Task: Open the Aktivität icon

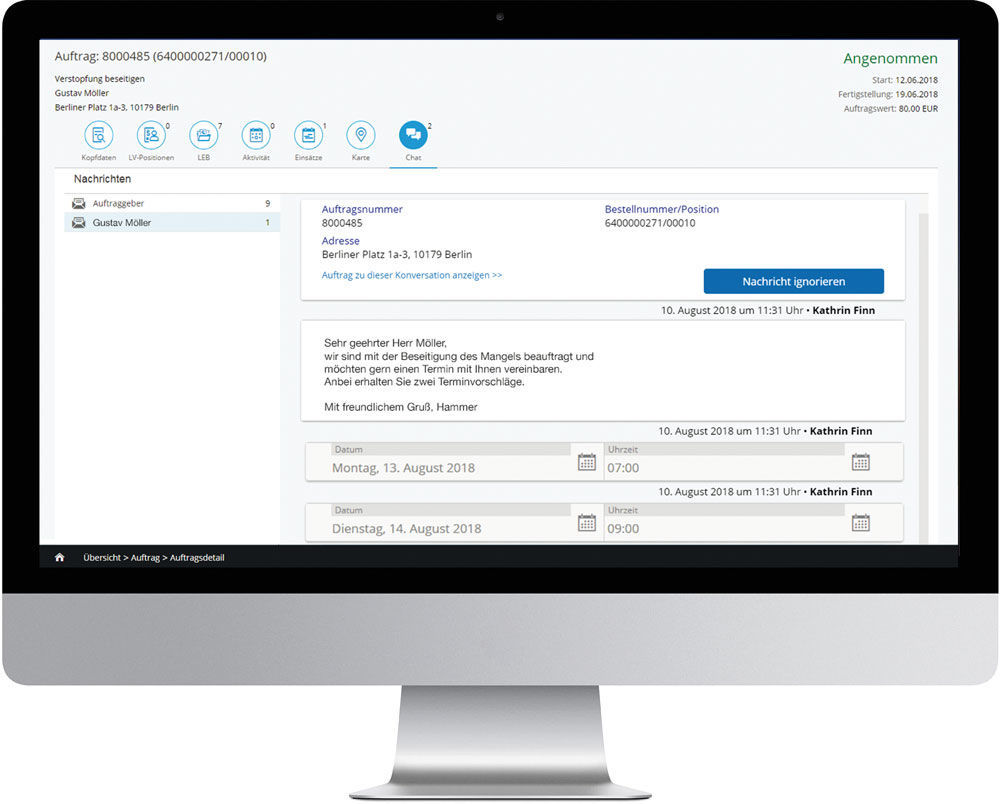Action: [x=257, y=135]
